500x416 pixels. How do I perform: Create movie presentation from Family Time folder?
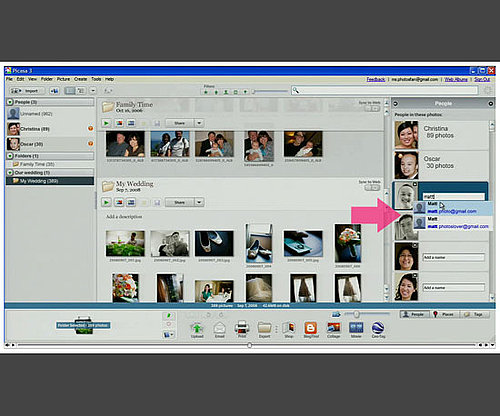tap(131, 123)
